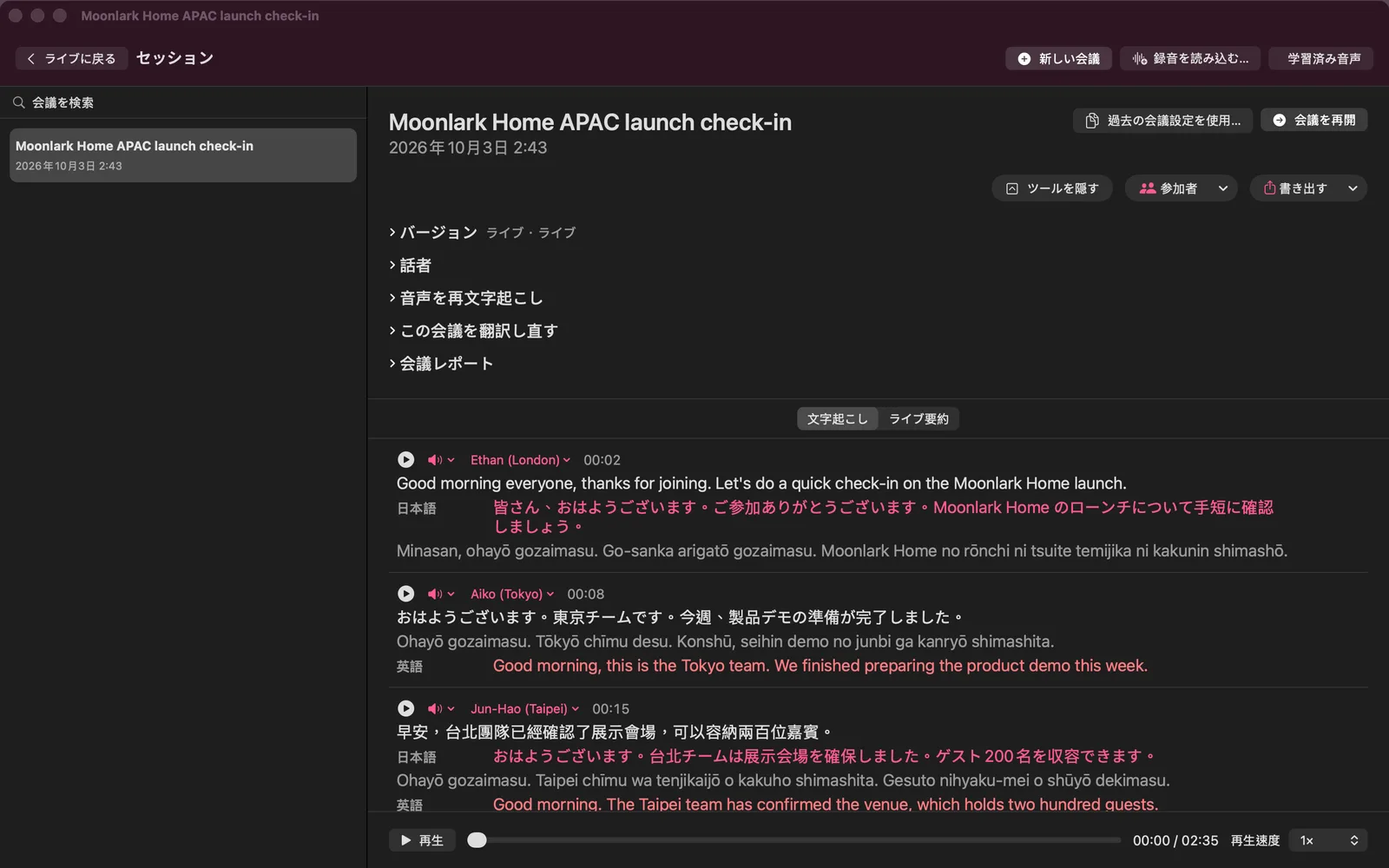Open participants dropdown chevron
The width and height of the screenshot is (1389, 868).
[x=1223, y=188]
